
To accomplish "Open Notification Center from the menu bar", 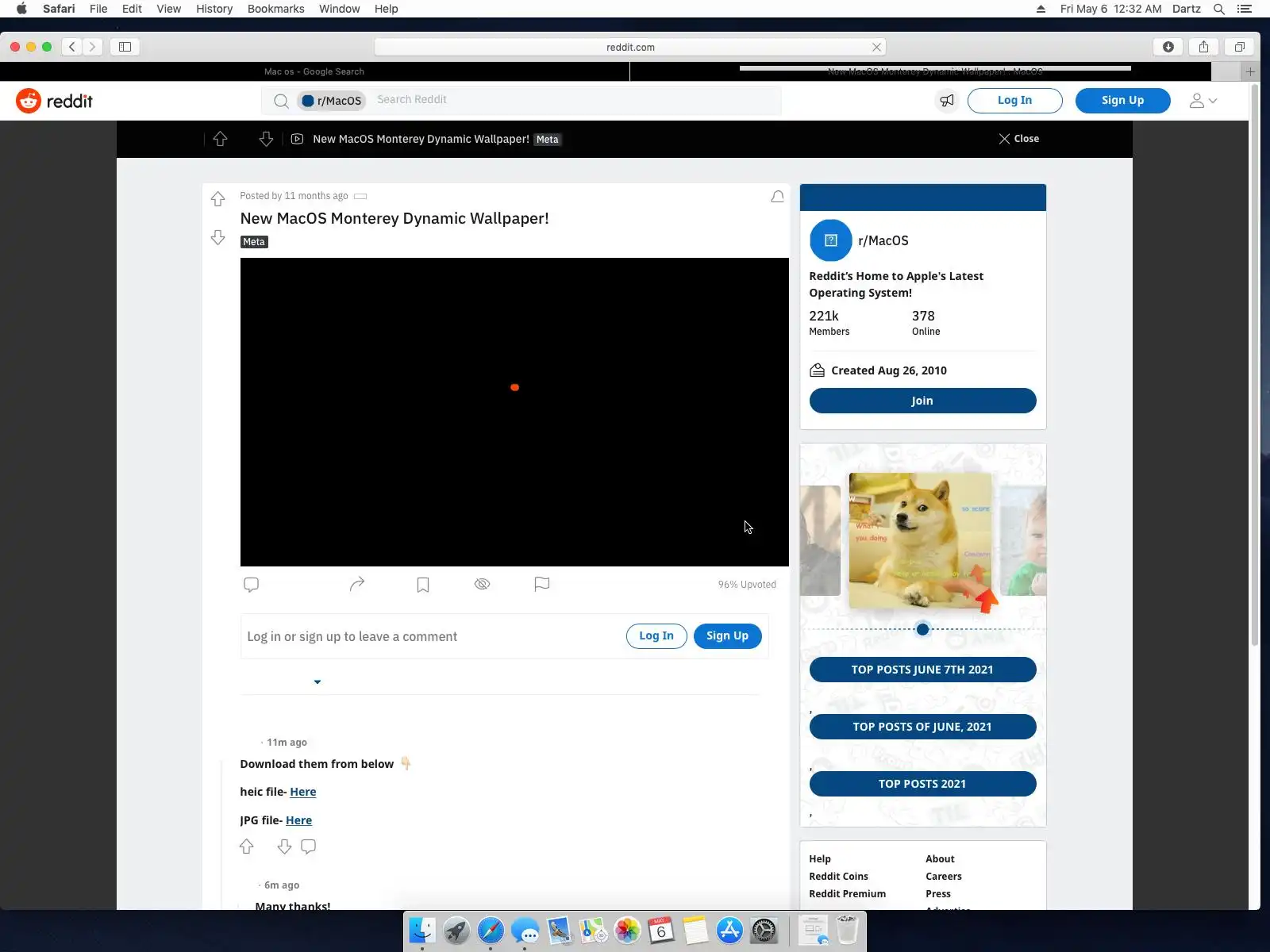I will click(1245, 9).
